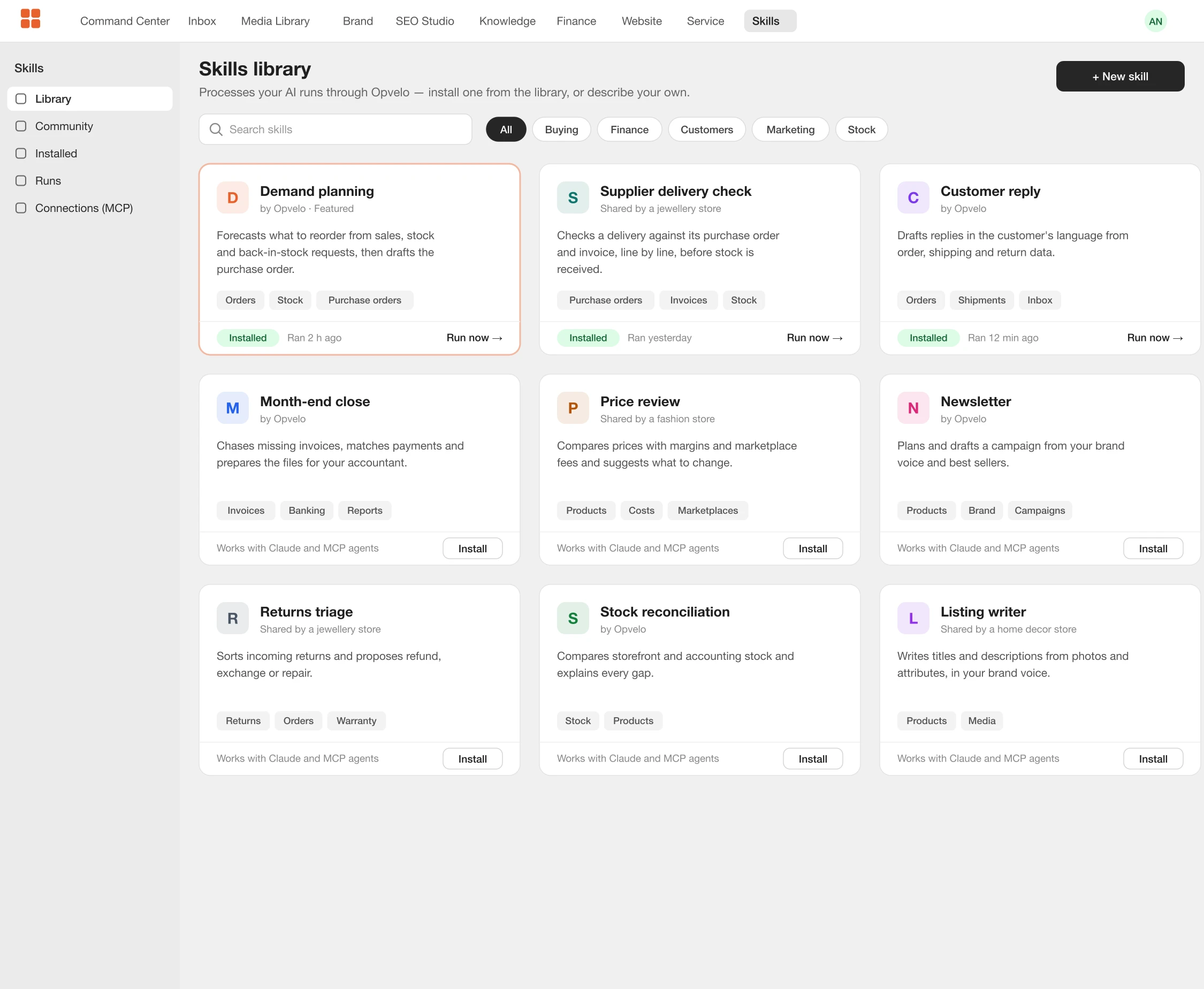The image size is (1204, 989).
Task: Click the Demand planning D icon
Action: coord(232,197)
